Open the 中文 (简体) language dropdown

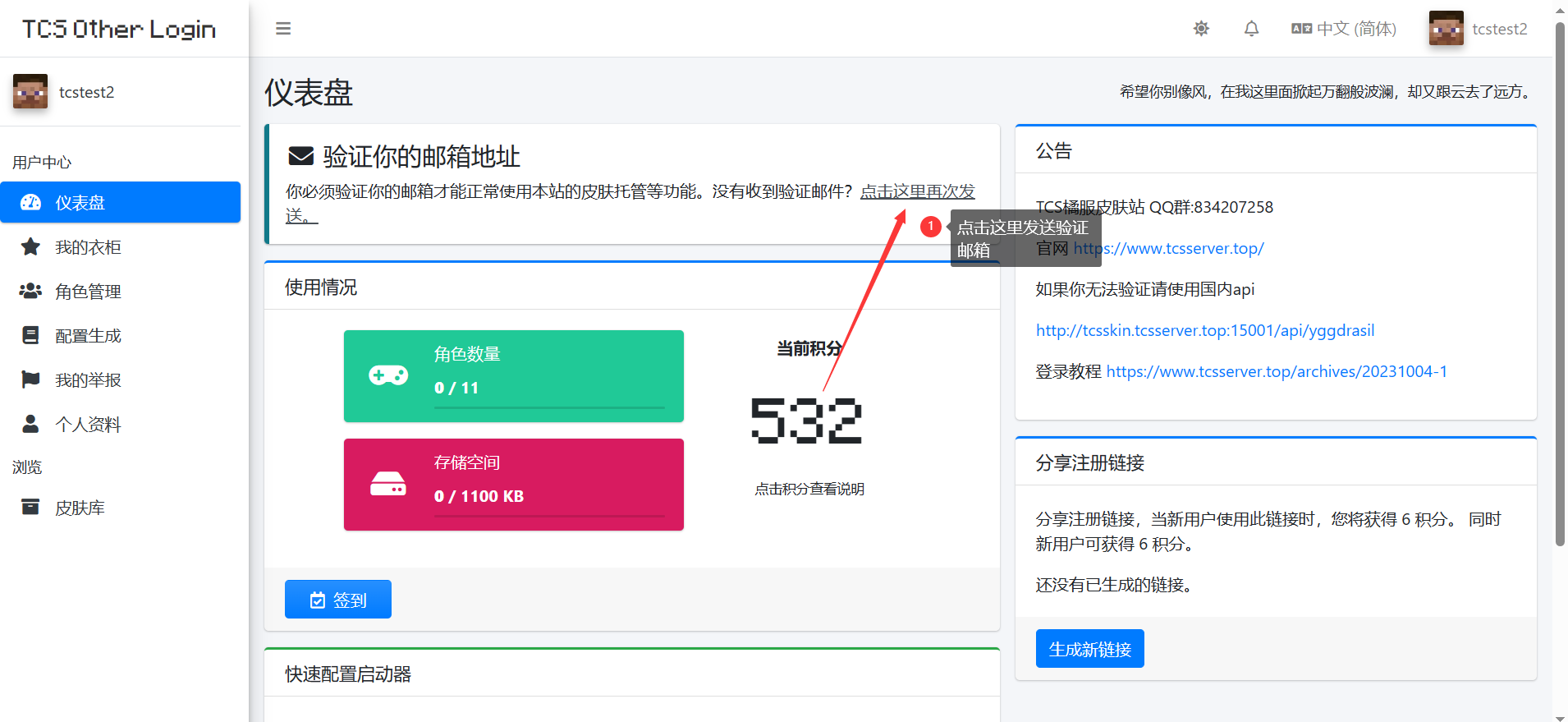click(1344, 29)
